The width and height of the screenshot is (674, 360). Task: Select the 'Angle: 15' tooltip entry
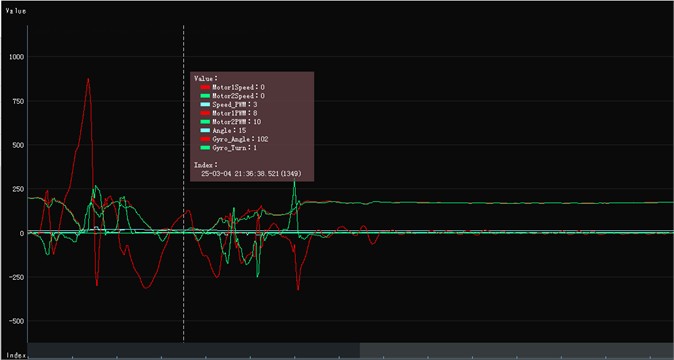224,130
